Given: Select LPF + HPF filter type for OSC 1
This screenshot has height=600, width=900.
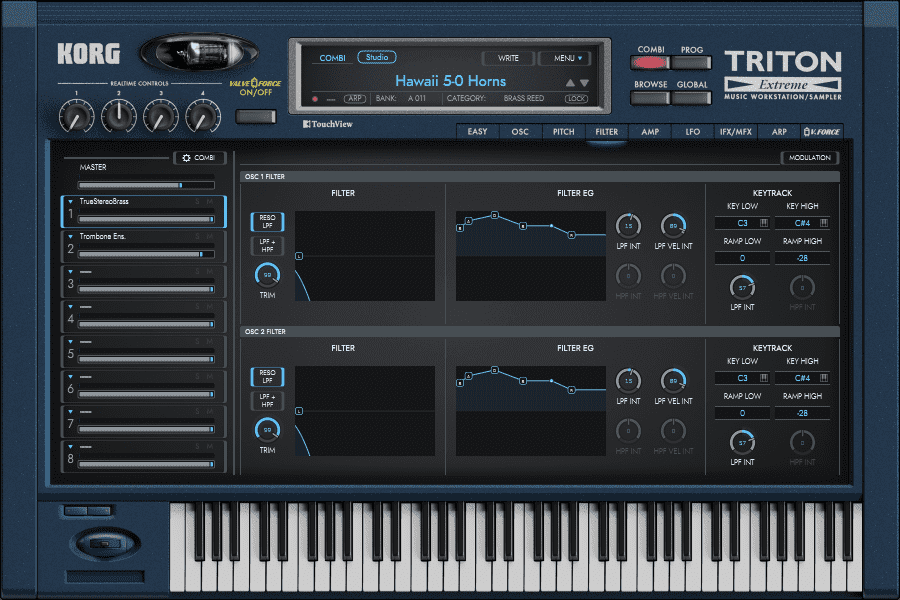Looking at the screenshot, I should [x=267, y=246].
